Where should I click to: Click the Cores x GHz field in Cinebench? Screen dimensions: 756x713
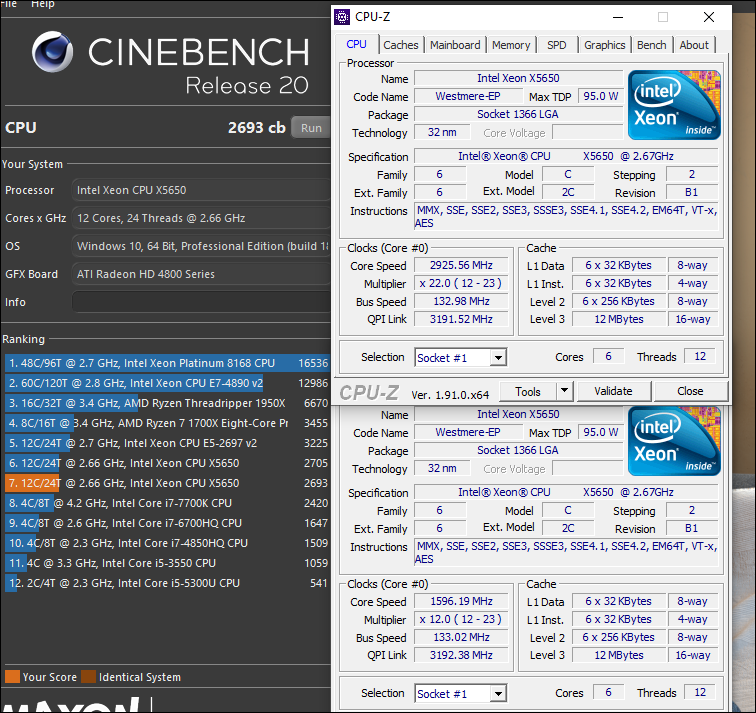coord(201,218)
